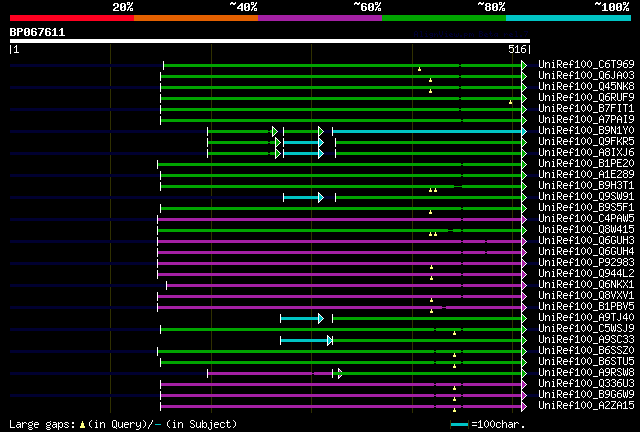Screen dimensions: 640x432
Task: Click the white BP067611 query sequence bar
Action: point(270,41)
